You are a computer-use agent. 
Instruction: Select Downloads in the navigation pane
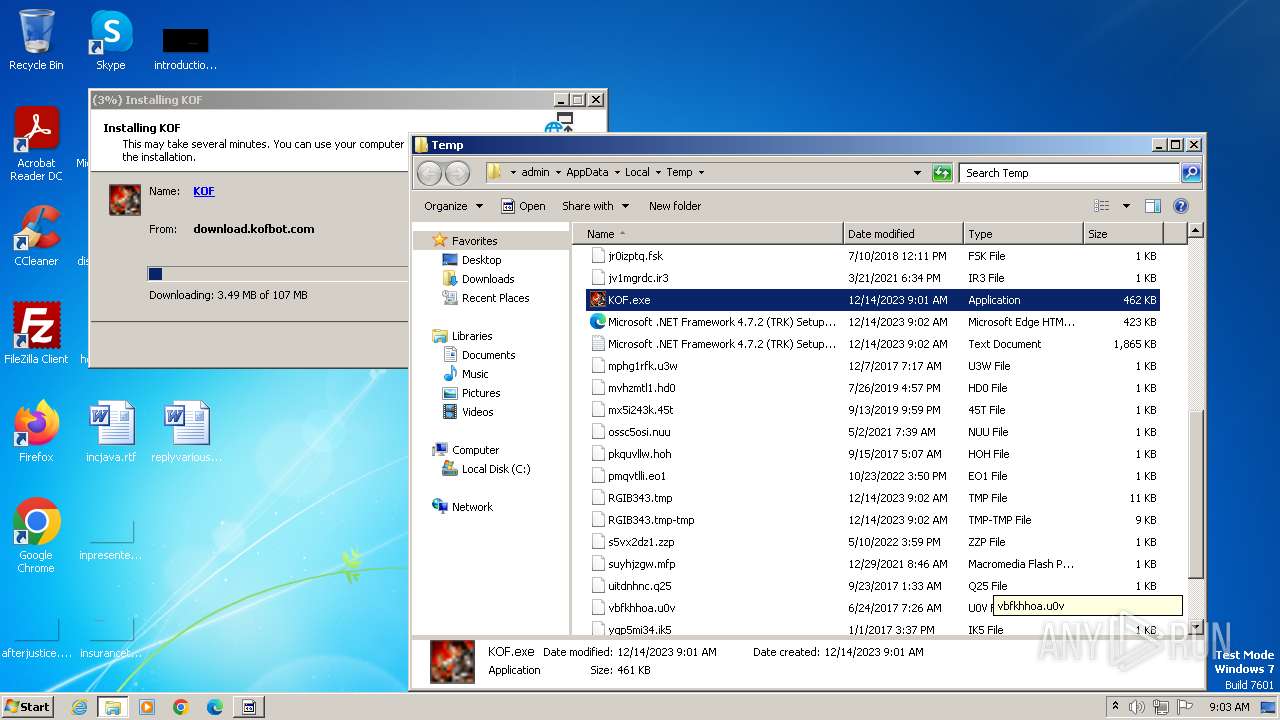coord(488,279)
